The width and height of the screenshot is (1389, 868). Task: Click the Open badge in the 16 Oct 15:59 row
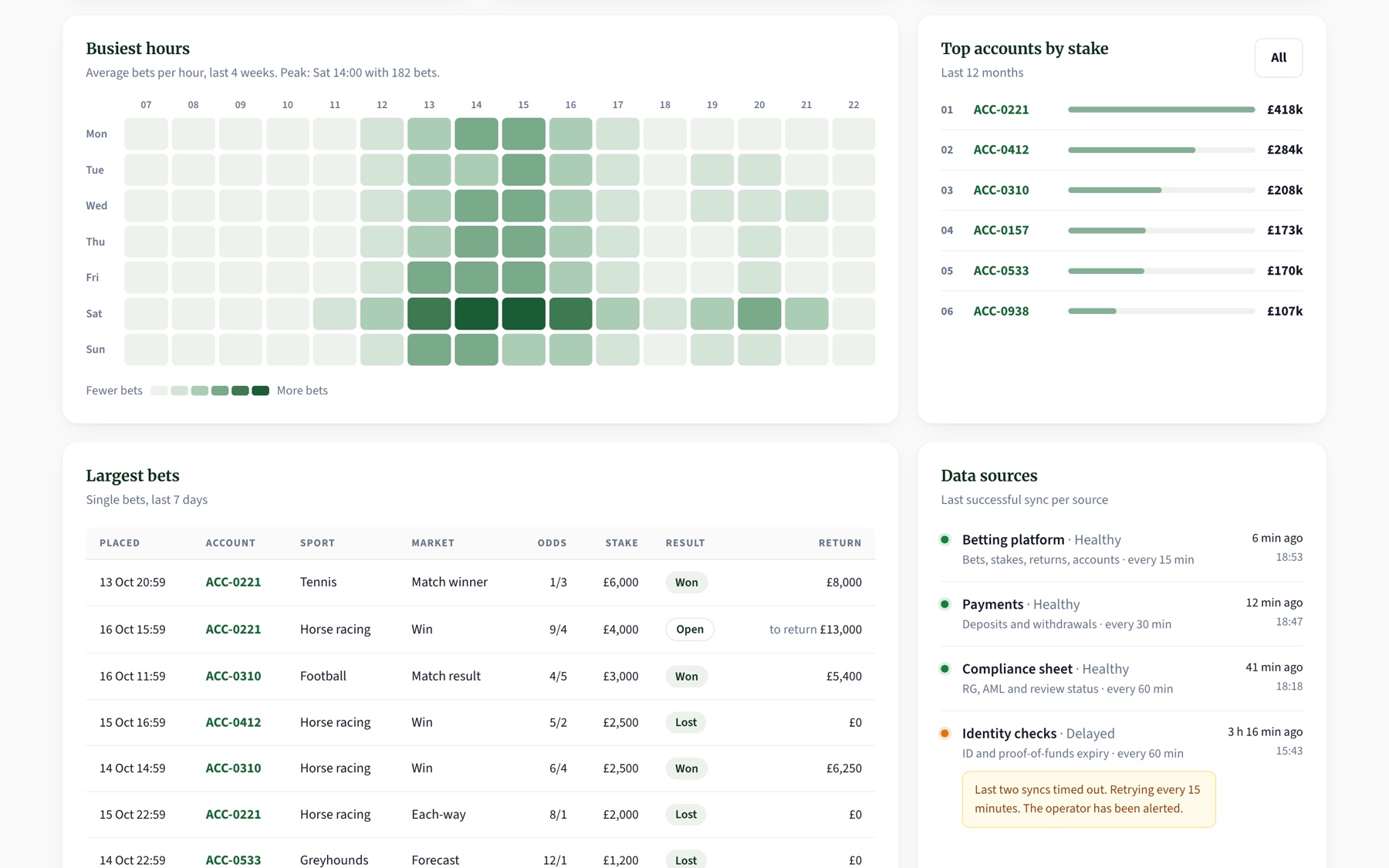point(690,630)
